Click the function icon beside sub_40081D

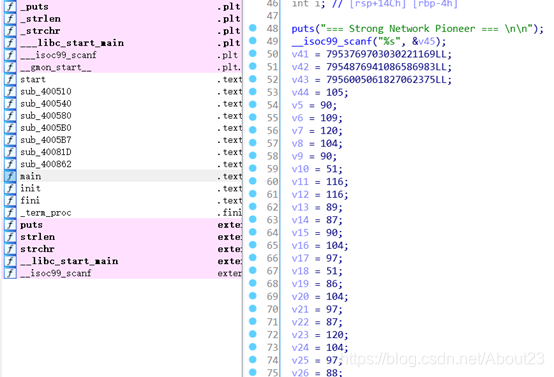point(11,152)
